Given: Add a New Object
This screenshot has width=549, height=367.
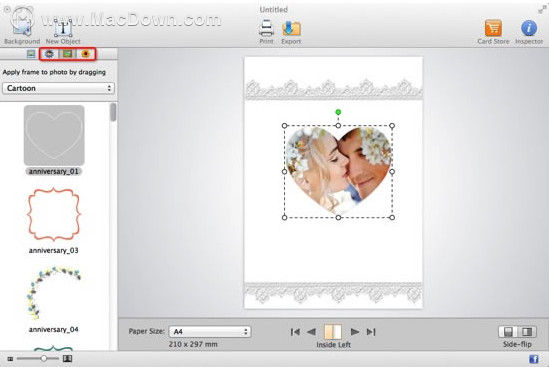Looking at the screenshot, I should pyautogui.click(x=63, y=32).
